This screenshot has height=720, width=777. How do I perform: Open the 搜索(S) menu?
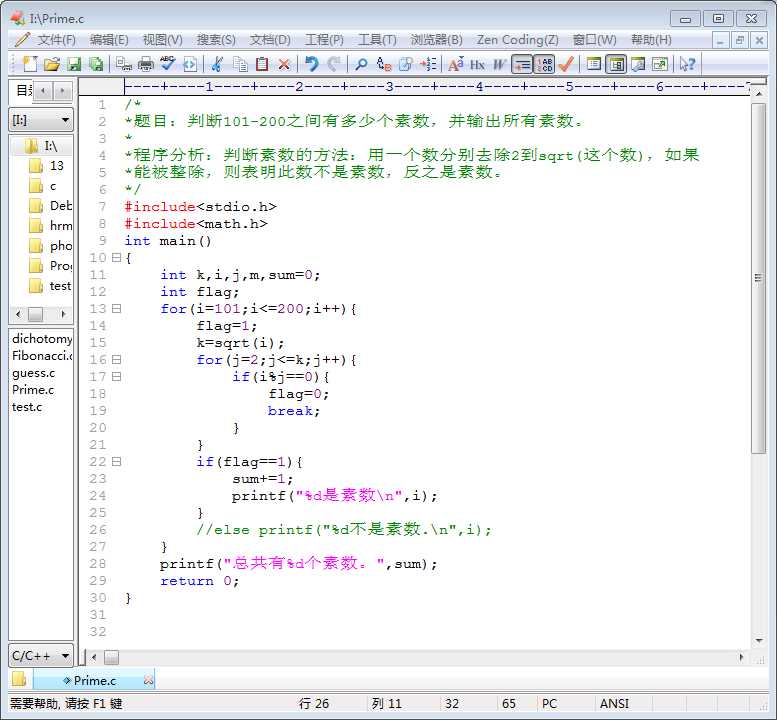[216, 40]
